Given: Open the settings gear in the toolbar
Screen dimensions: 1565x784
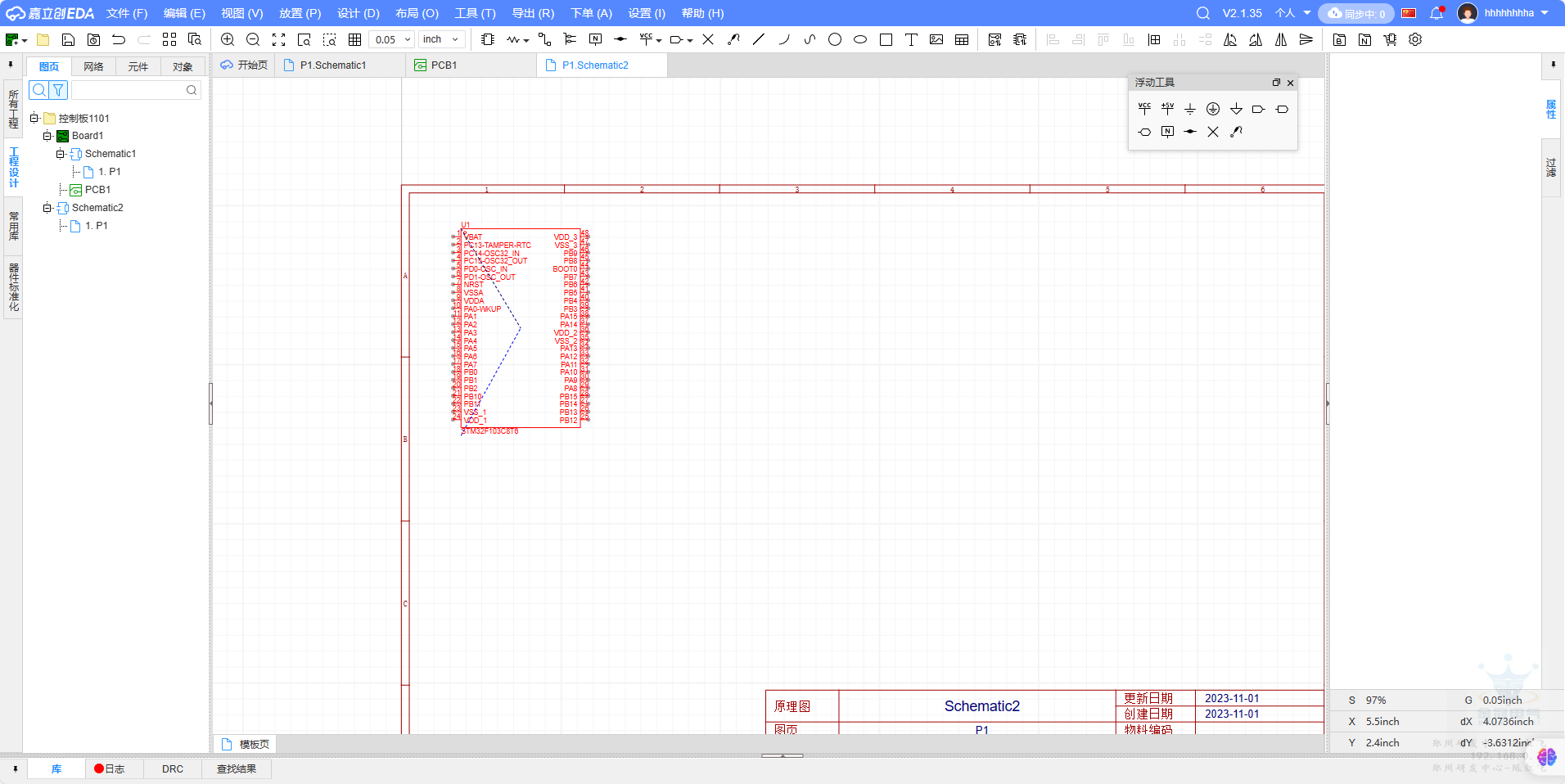Looking at the screenshot, I should point(1415,39).
